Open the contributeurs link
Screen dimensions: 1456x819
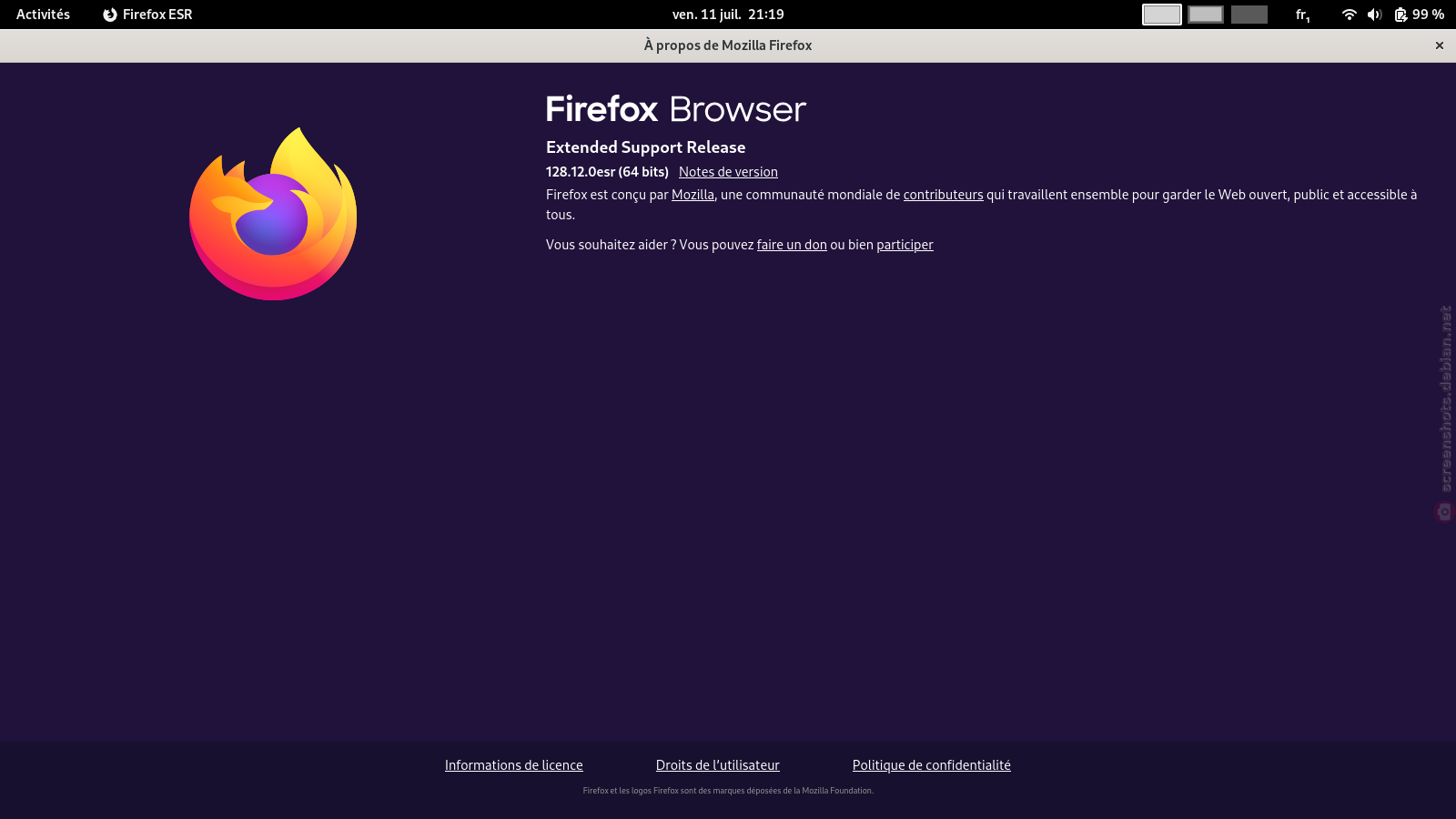(943, 195)
